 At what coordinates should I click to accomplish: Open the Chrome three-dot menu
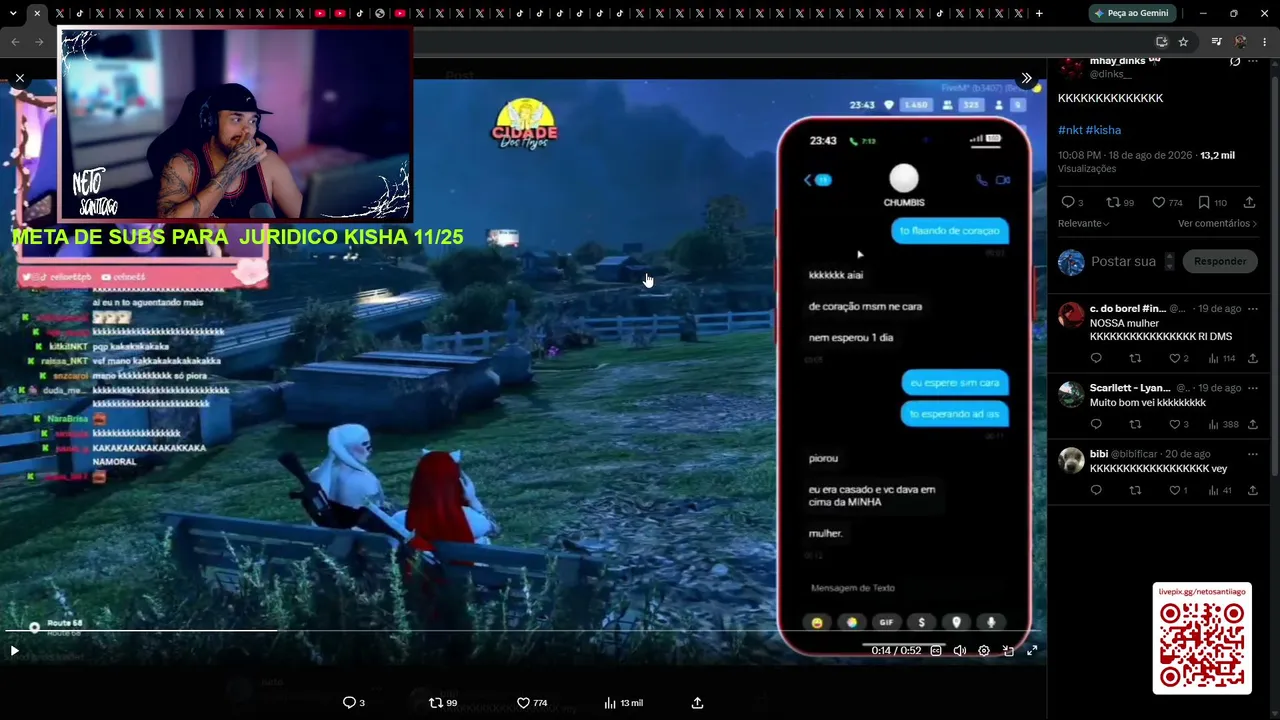pos(1265,42)
